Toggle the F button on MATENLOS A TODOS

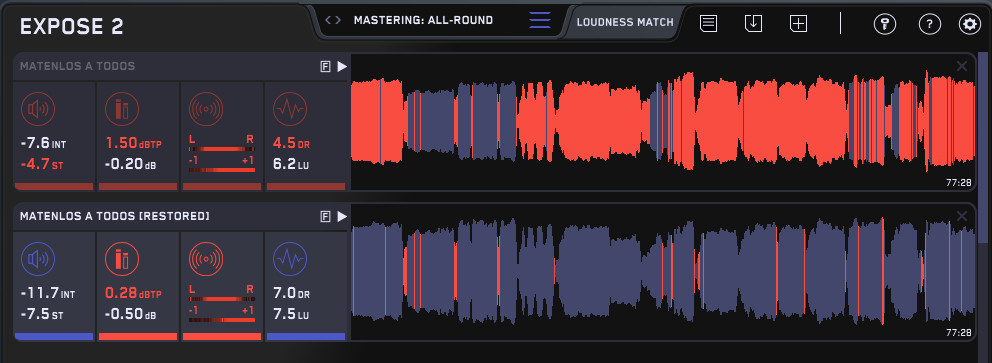point(325,66)
